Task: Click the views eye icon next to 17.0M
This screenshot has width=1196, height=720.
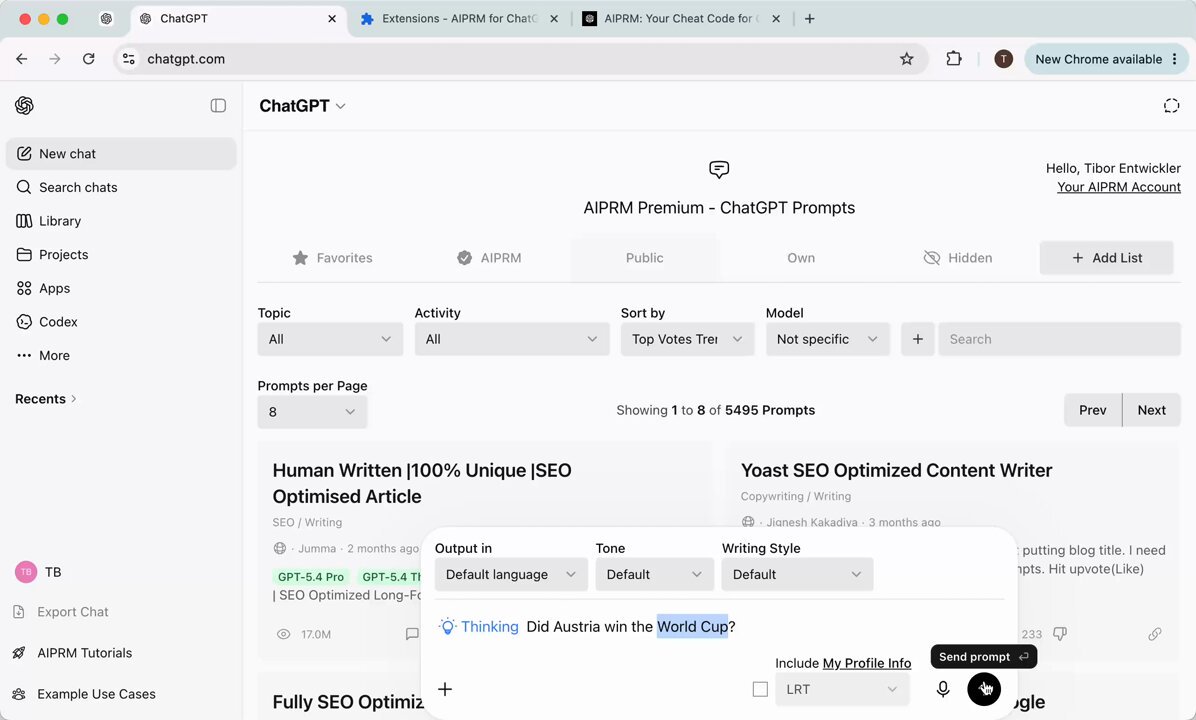Action: point(284,634)
